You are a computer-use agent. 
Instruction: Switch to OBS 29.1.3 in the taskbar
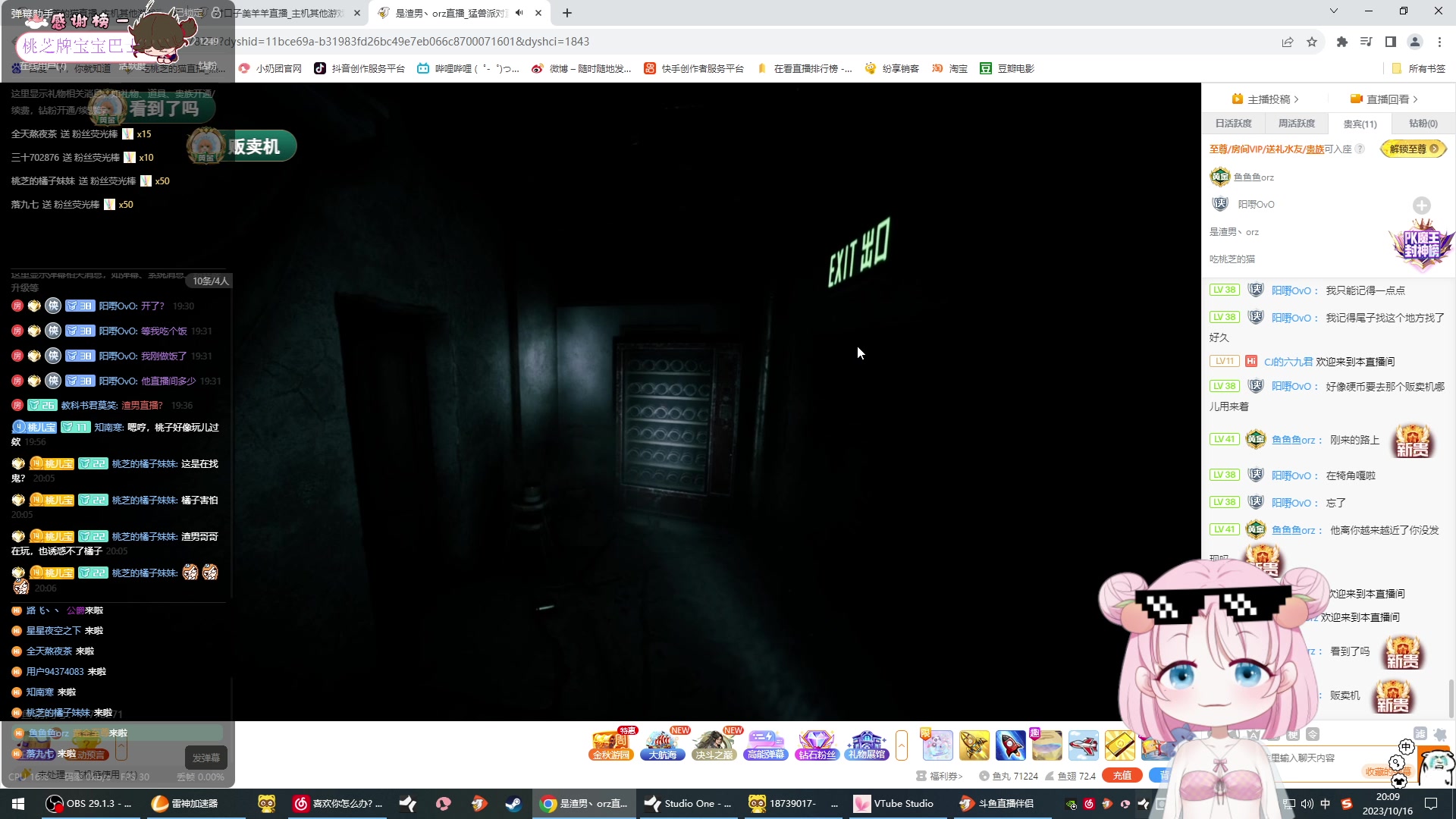(x=90, y=804)
